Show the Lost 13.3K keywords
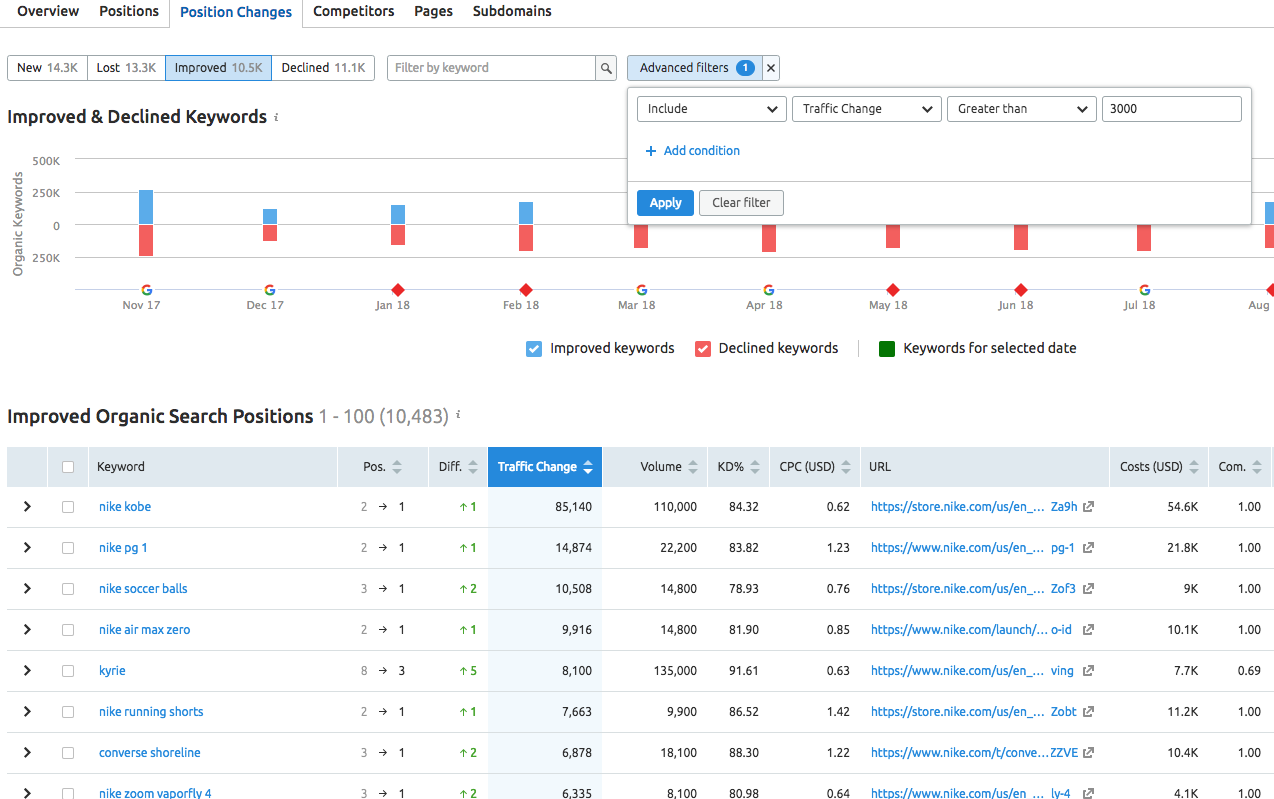Viewport: 1274px width, 799px height. pos(126,68)
